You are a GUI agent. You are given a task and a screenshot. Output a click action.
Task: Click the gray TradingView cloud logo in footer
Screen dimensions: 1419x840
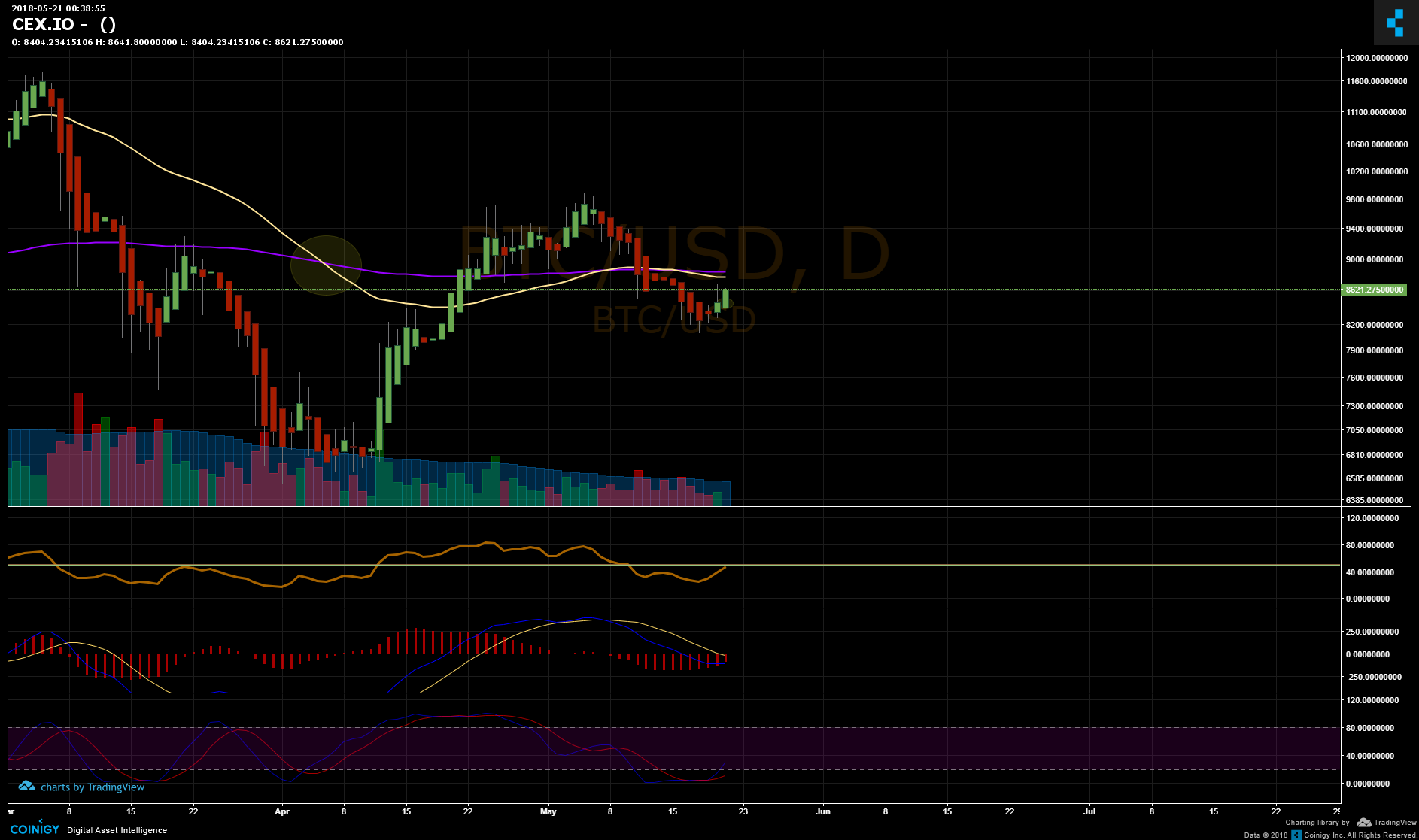(1363, 823)
